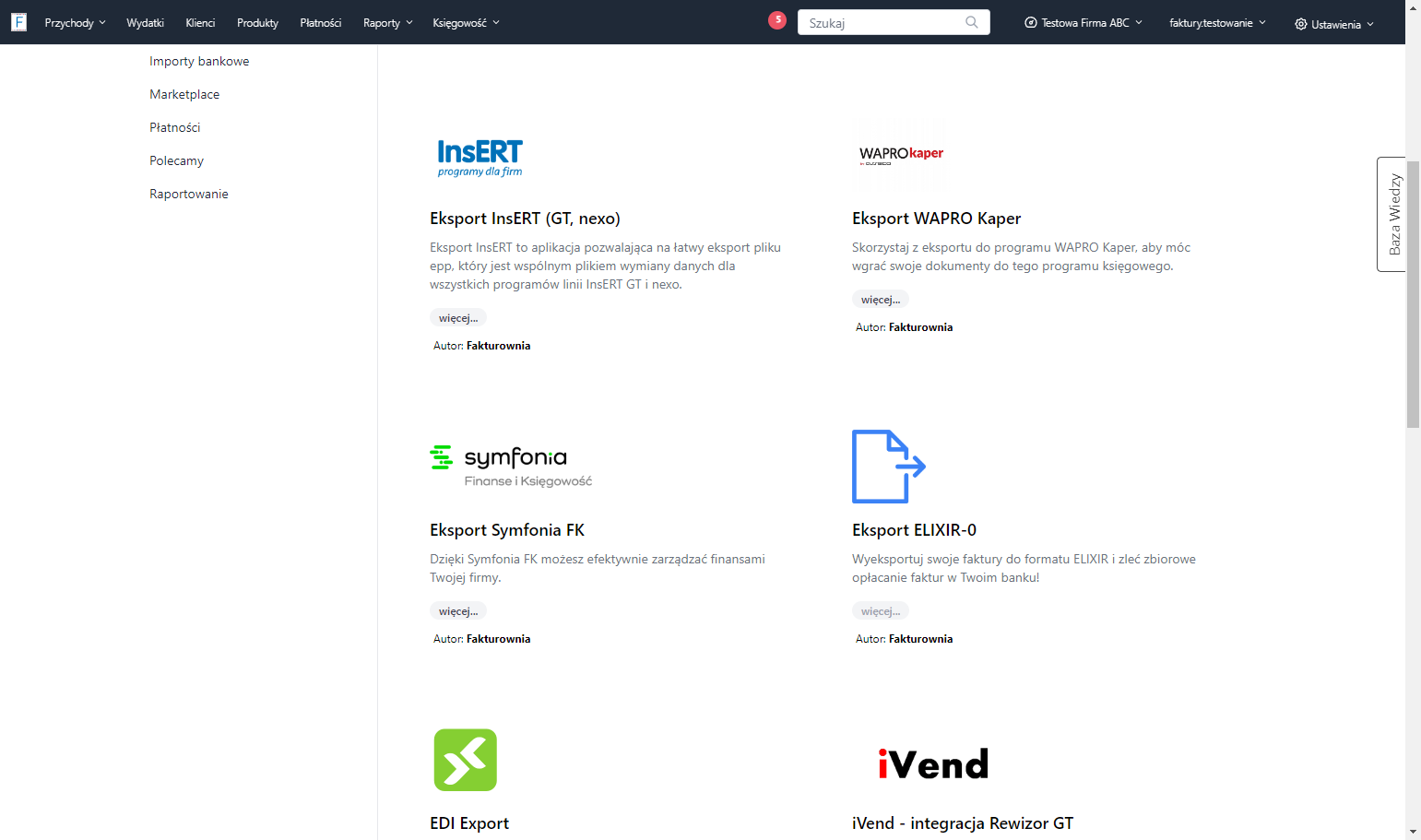Click więcej... under Eksport WAPRO Kaper
This screenshot has height=840, width=1421.
881,300
